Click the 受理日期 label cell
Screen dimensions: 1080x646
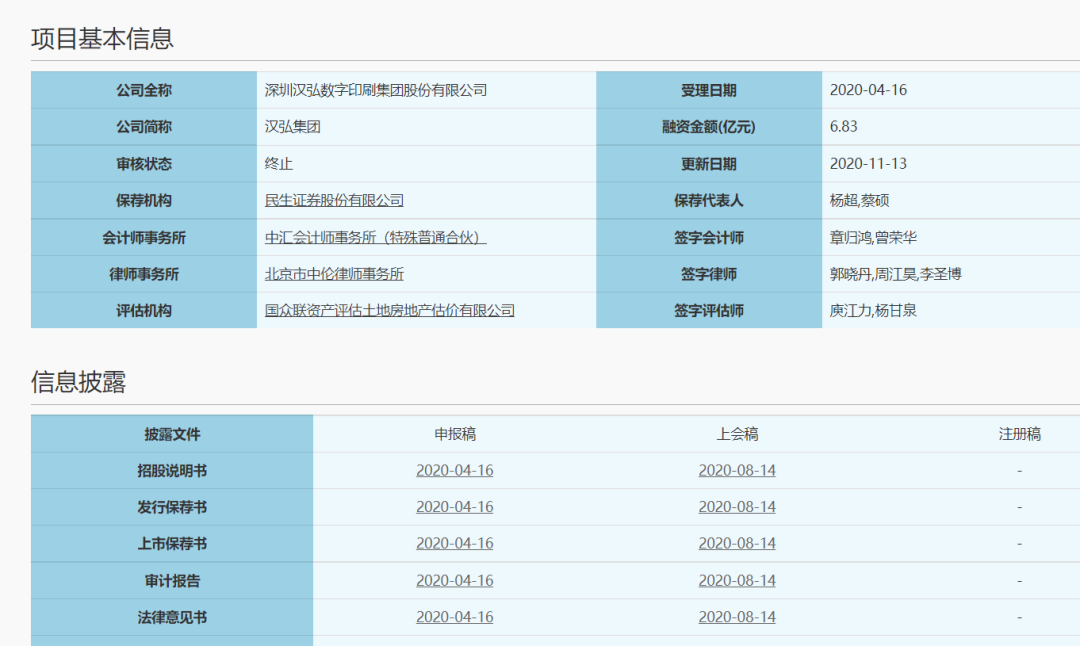[x=709, y=90]
